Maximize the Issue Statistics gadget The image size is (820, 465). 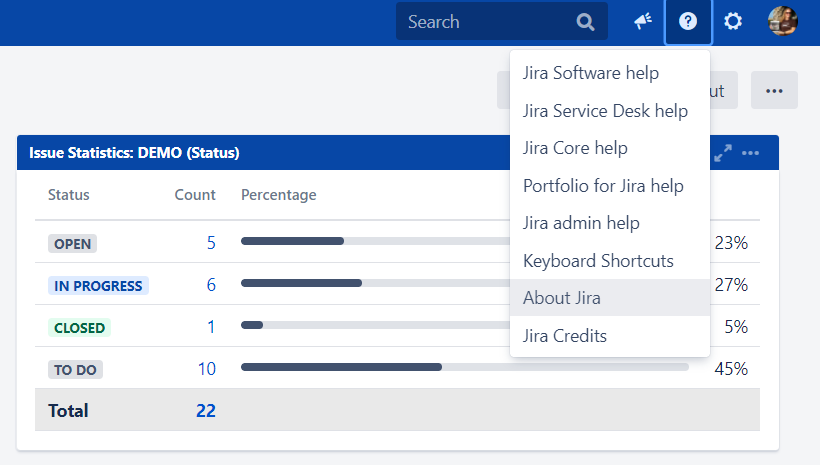[x=723, y=153]
